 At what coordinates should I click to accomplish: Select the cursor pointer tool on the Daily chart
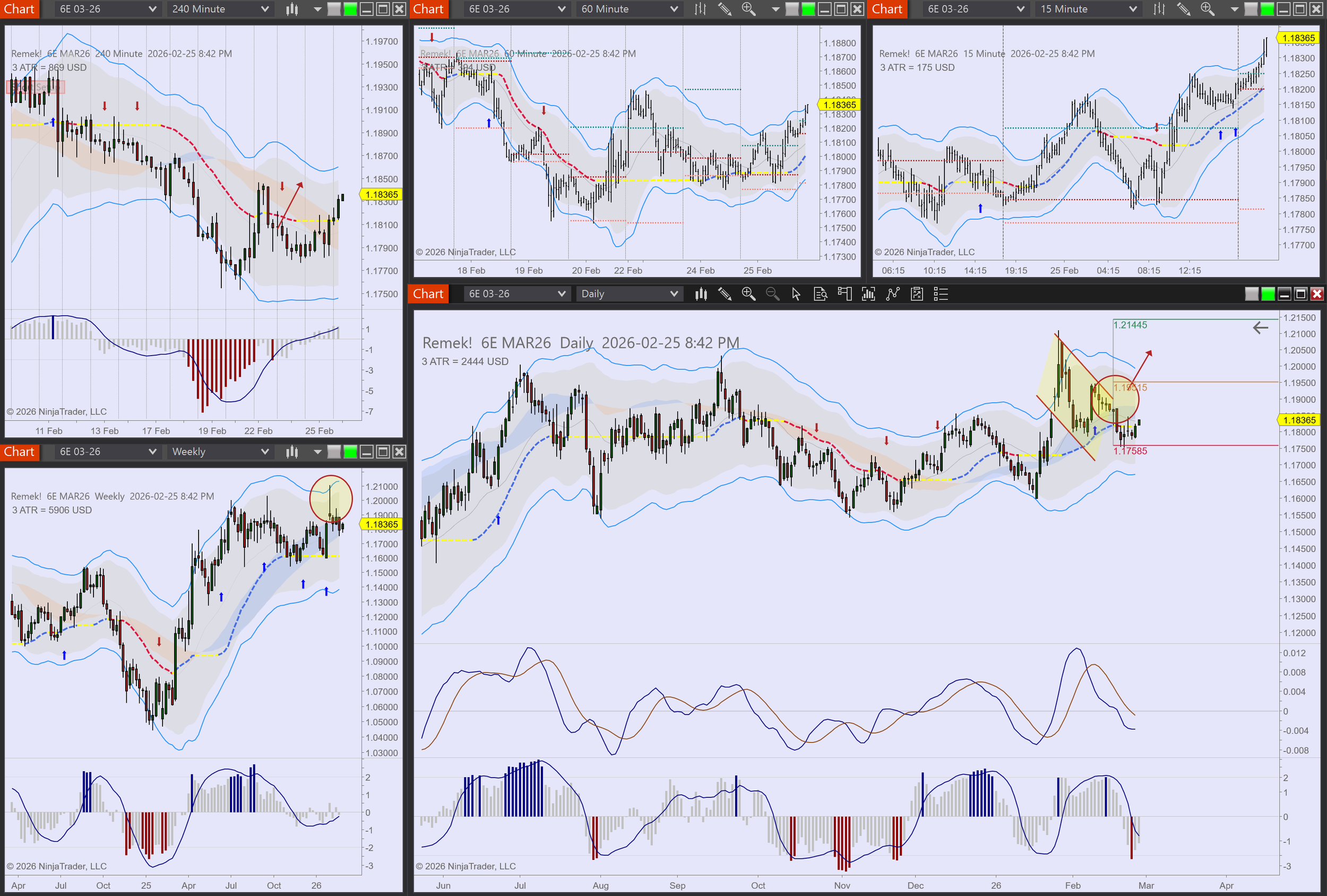(796, 294)
